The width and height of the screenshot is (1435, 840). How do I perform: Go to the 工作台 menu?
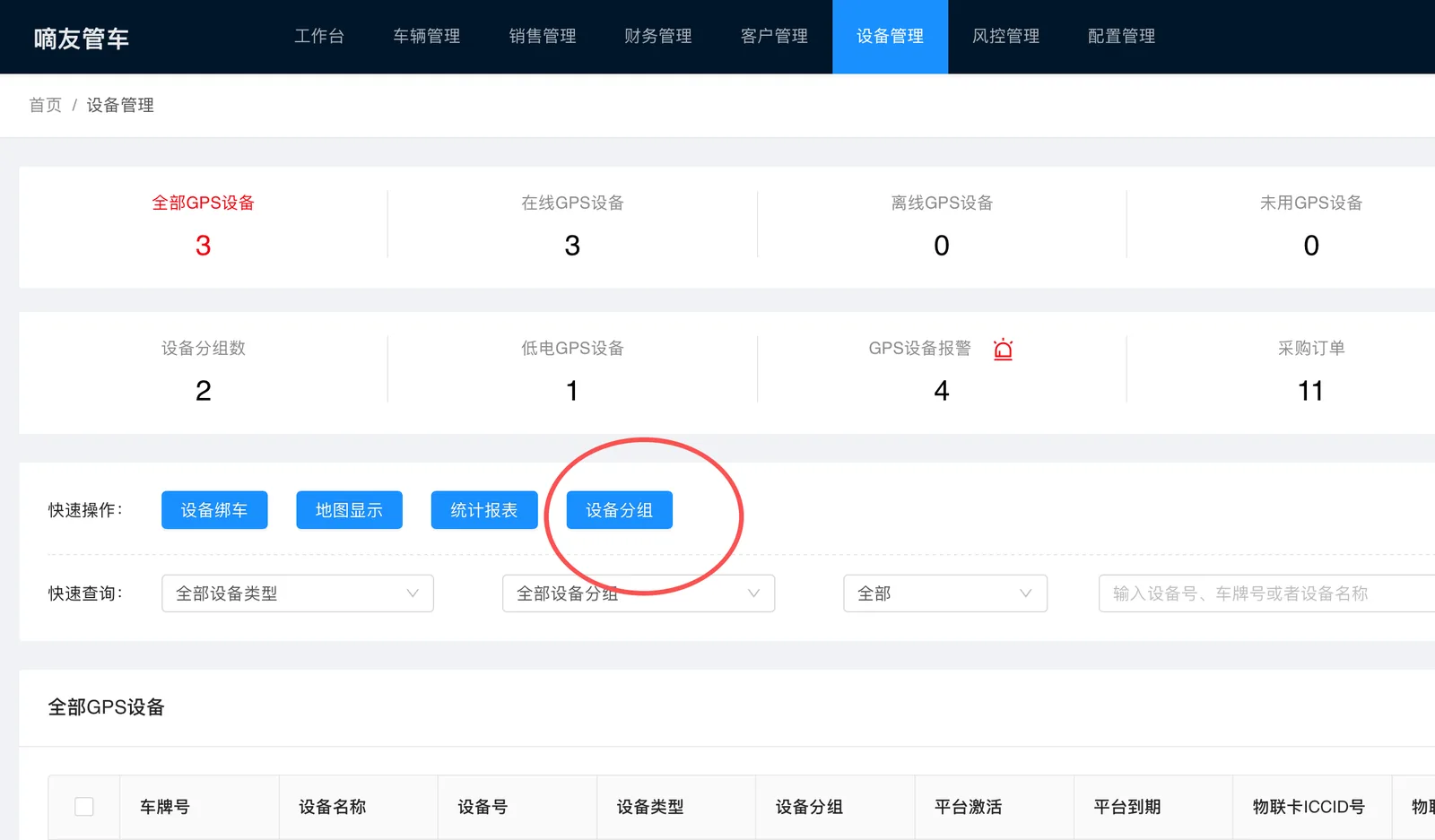[x=319, y=36]
